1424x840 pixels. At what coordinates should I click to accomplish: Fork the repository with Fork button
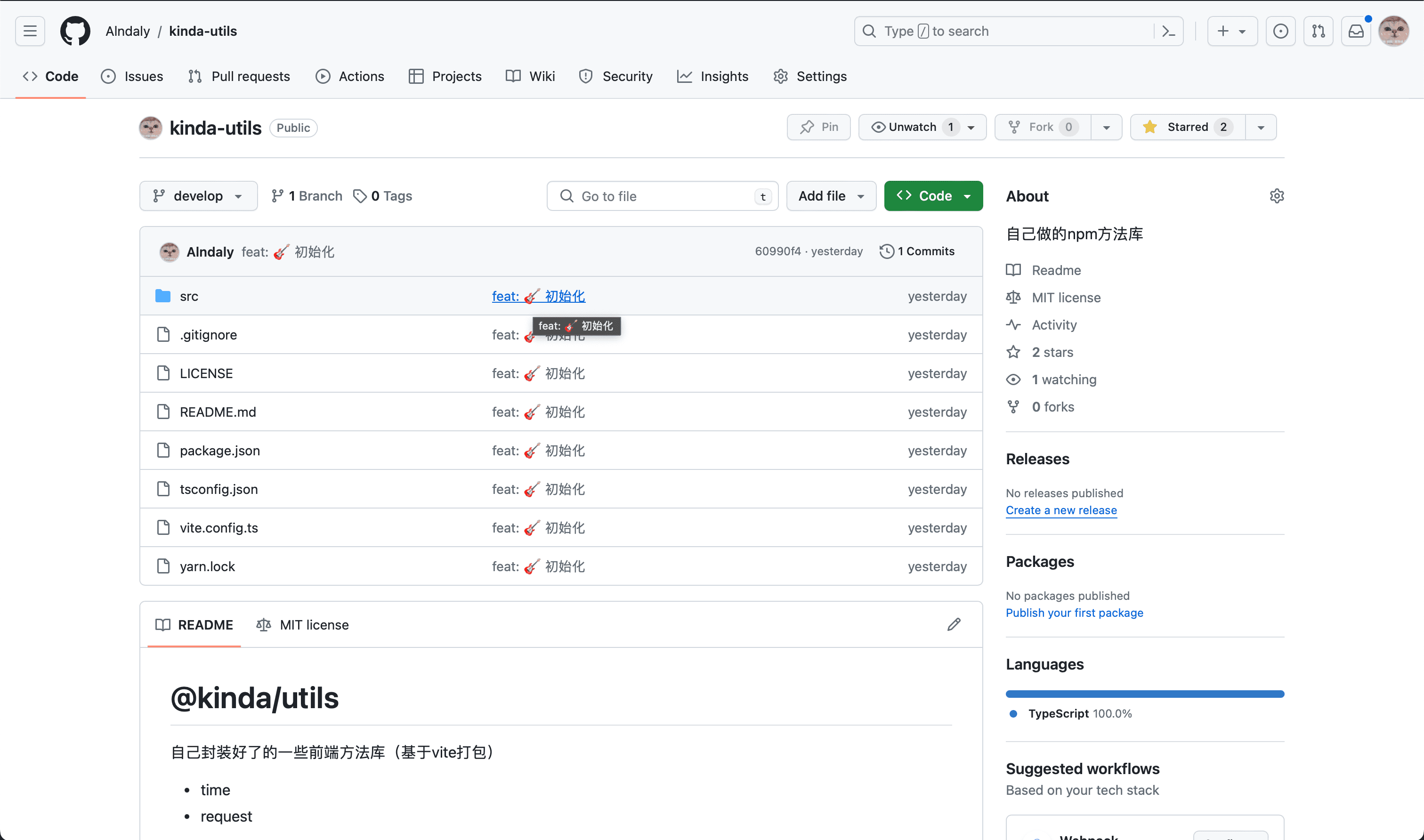pos(1043,127)
